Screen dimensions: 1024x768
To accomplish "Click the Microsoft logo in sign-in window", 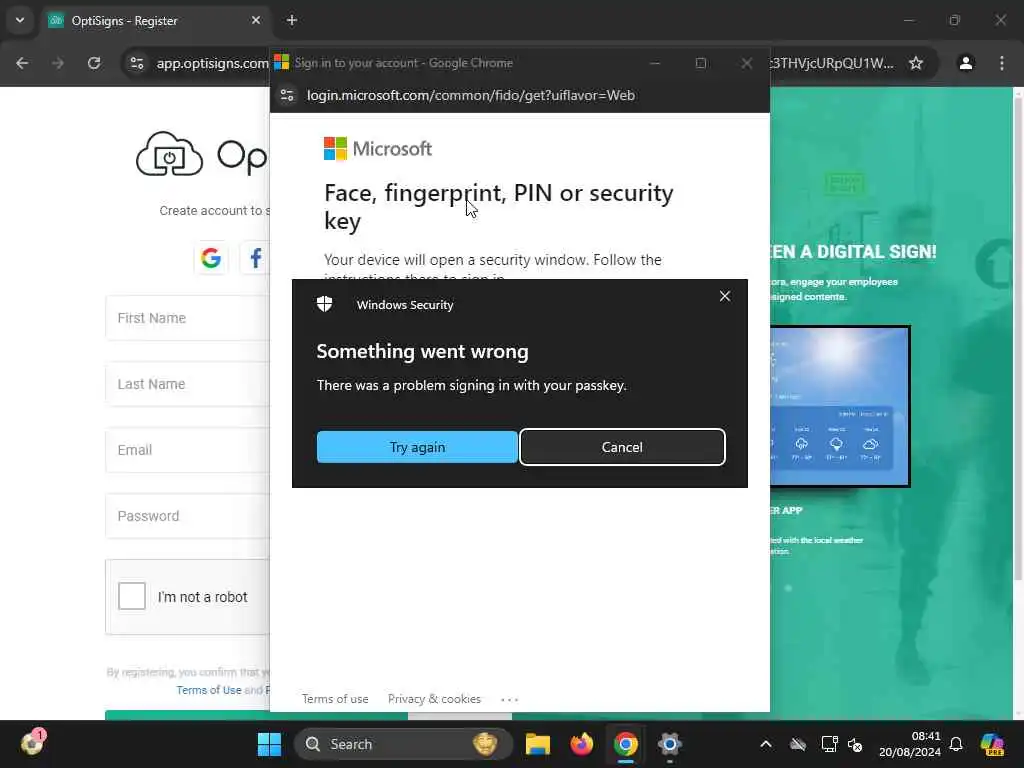I will pos(377,149).
